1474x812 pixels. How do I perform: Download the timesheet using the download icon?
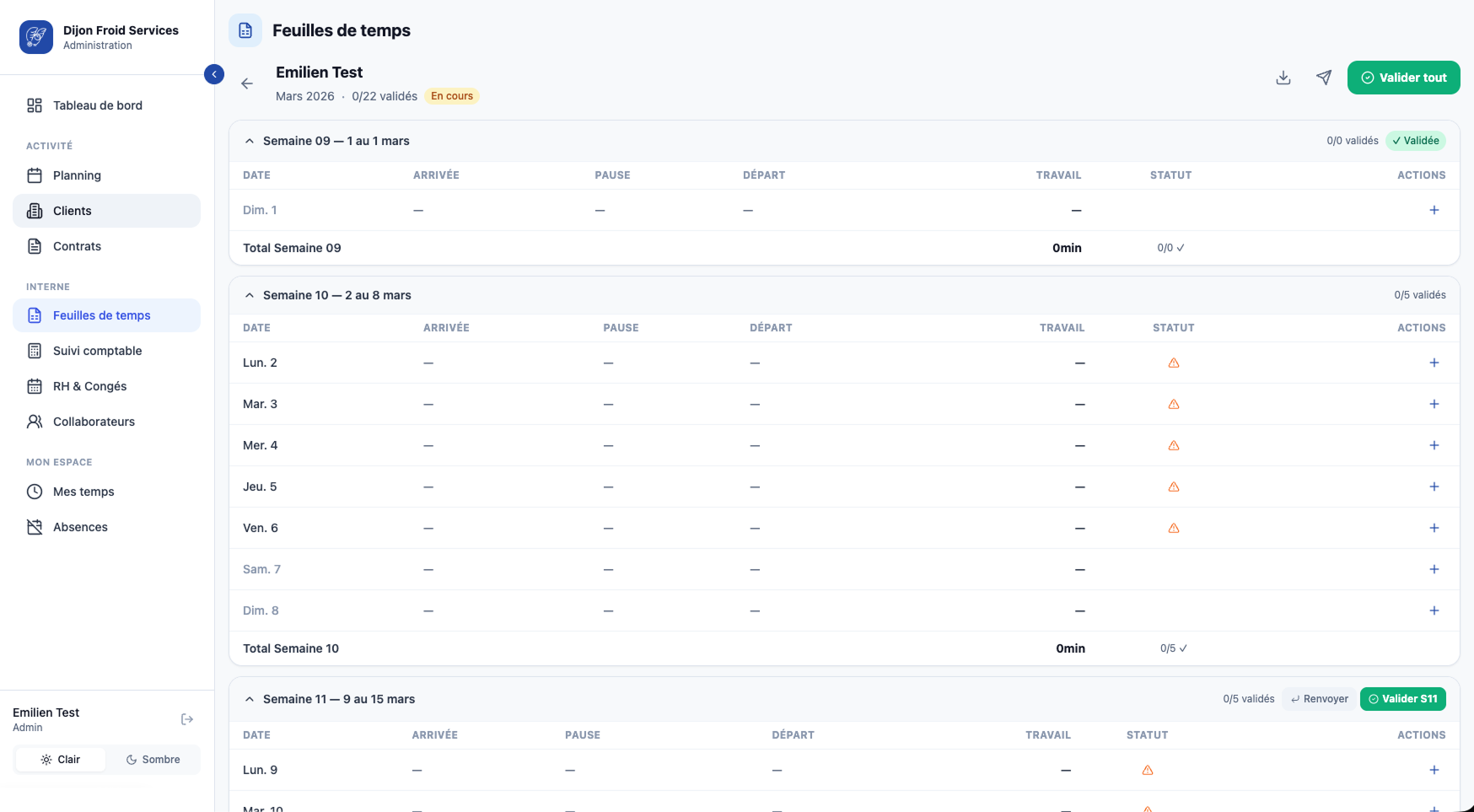pyautogui.click(x=1283, y=78)
